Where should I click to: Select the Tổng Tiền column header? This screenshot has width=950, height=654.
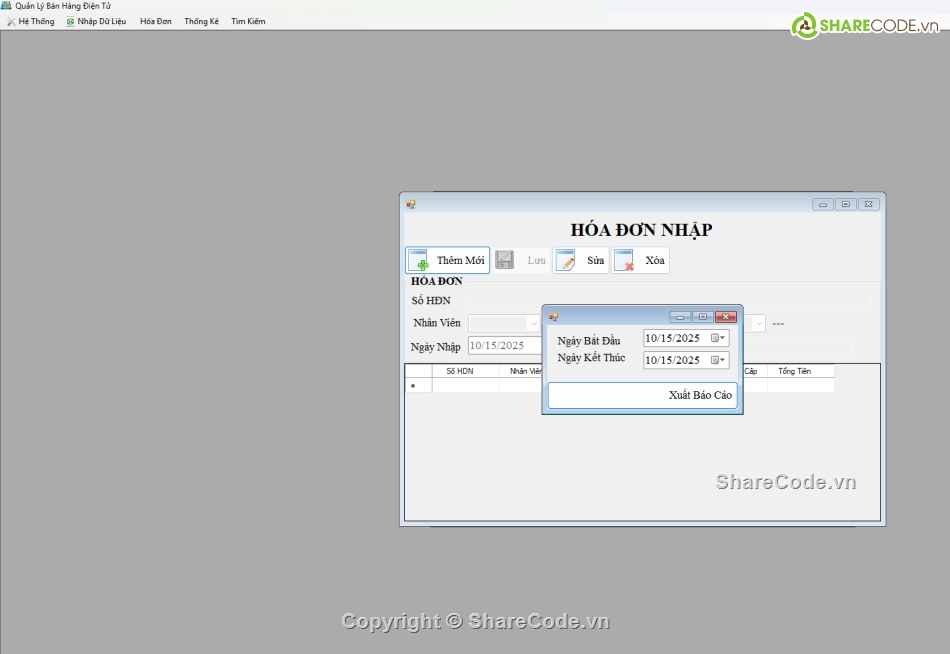(x=794, y=371)
